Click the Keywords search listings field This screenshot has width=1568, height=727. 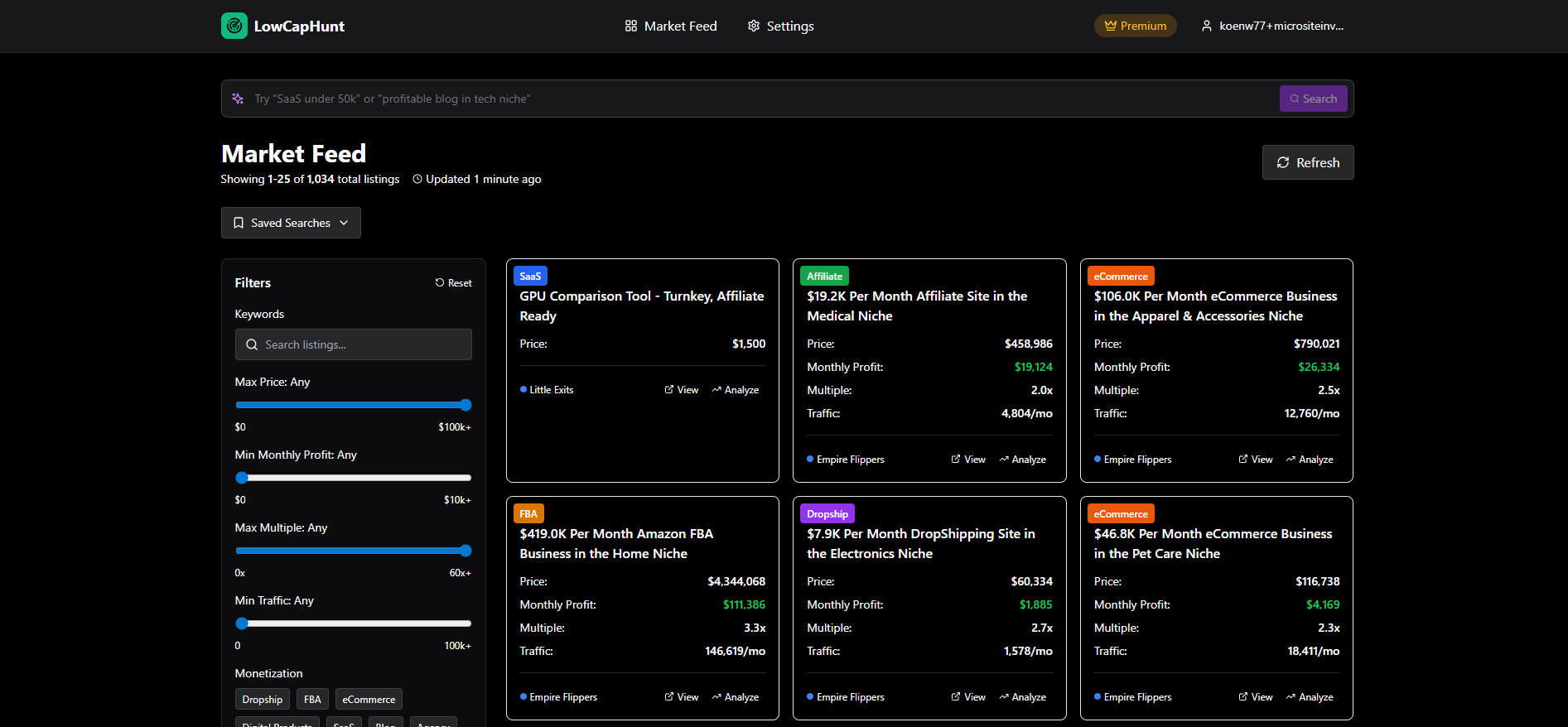point(354,344)
